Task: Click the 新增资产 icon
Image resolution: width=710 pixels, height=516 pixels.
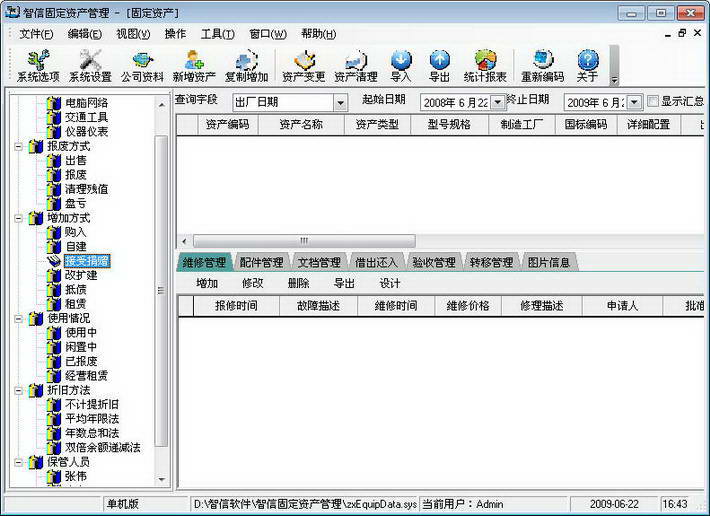Action: pos(194,66)
